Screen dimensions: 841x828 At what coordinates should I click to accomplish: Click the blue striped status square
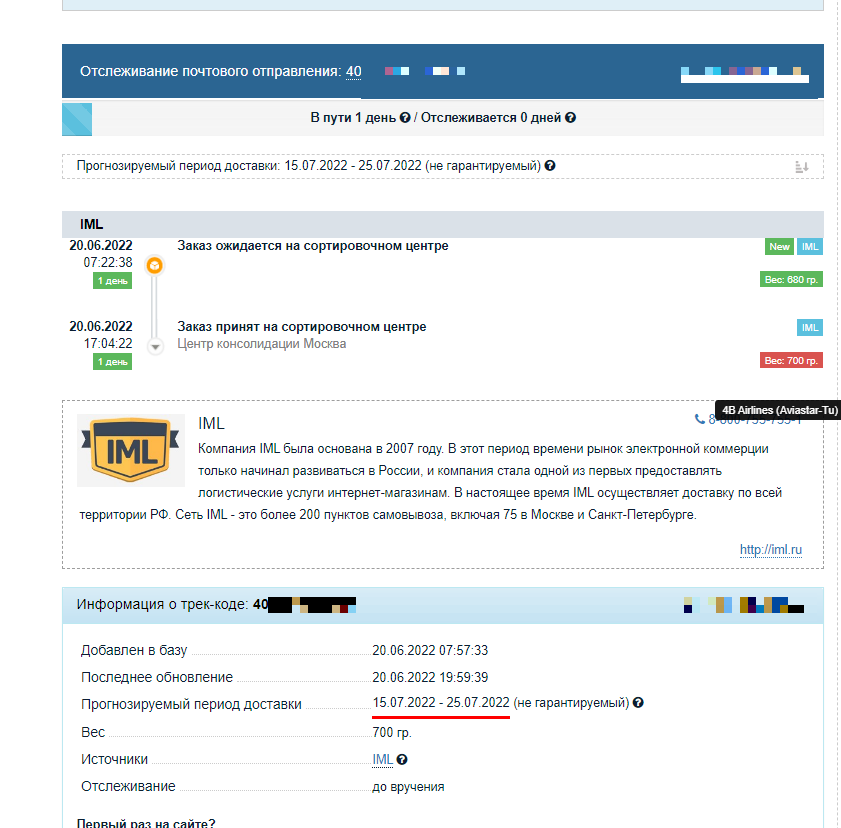pyautogui.click(x=77, y=119)
